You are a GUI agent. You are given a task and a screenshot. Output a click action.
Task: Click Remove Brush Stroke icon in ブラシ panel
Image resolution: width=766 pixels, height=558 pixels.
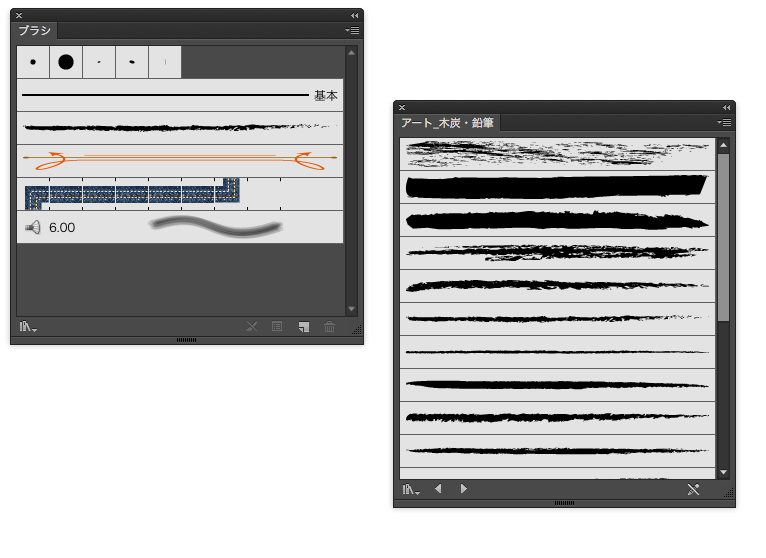pos(252,327)
